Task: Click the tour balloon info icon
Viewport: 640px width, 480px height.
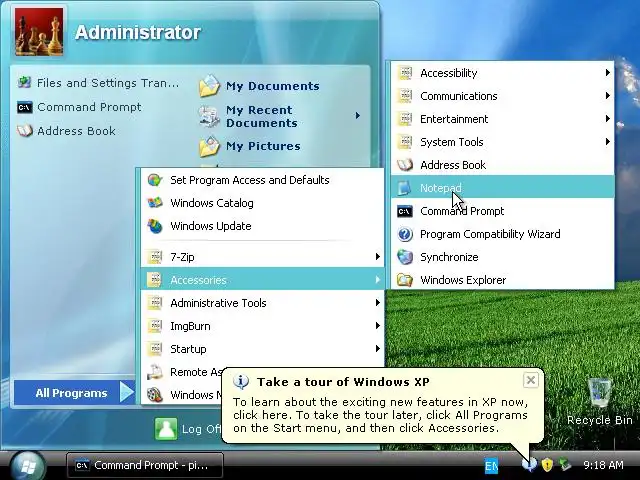Action: click(x=241, y=382)
